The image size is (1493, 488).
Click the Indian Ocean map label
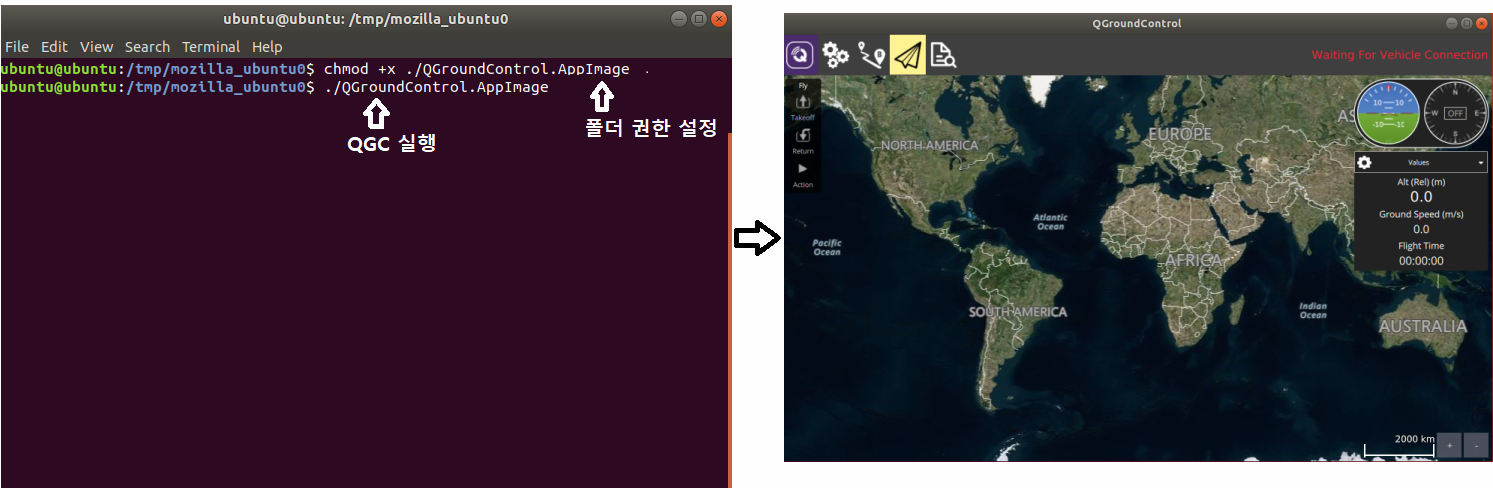(x=1312, y=310)
